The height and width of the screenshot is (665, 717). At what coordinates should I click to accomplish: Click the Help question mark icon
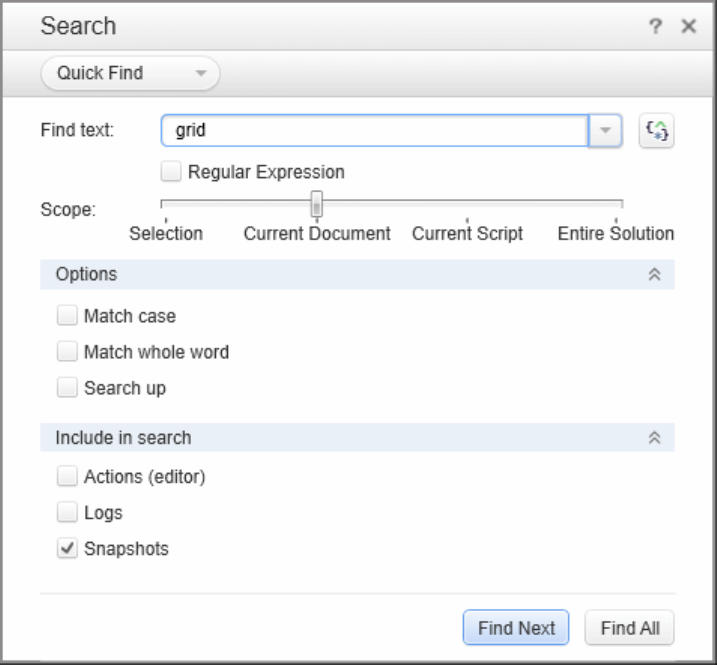coord(655,27)
